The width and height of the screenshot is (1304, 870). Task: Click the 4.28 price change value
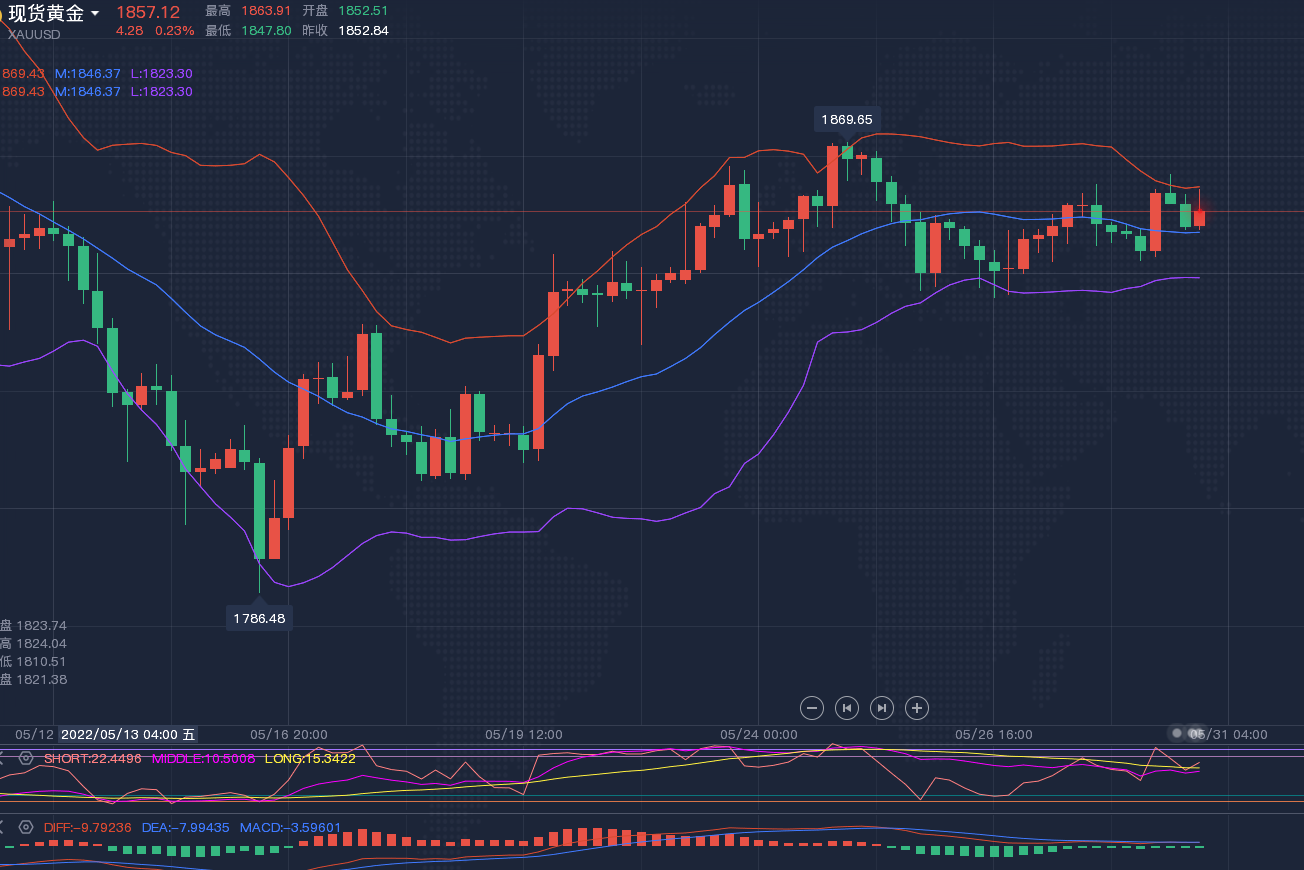(x=130, y=31)
